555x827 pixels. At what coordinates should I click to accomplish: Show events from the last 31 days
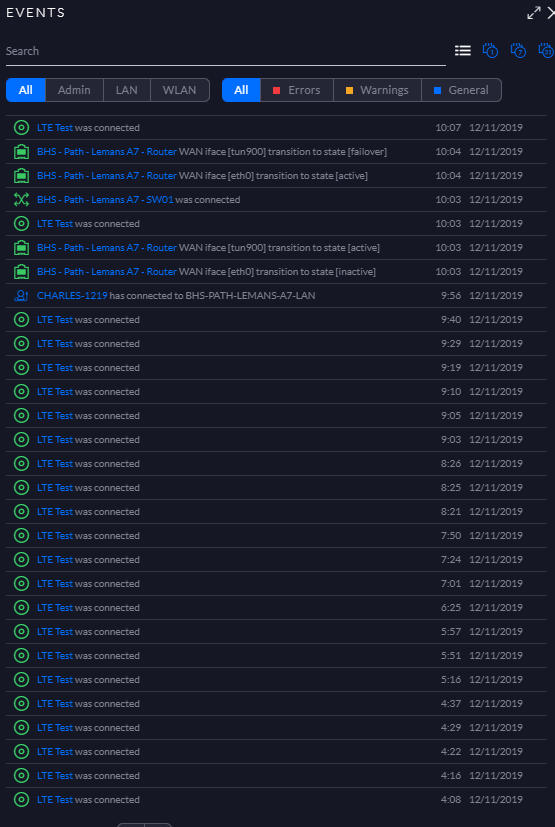(x=546, y=51)
